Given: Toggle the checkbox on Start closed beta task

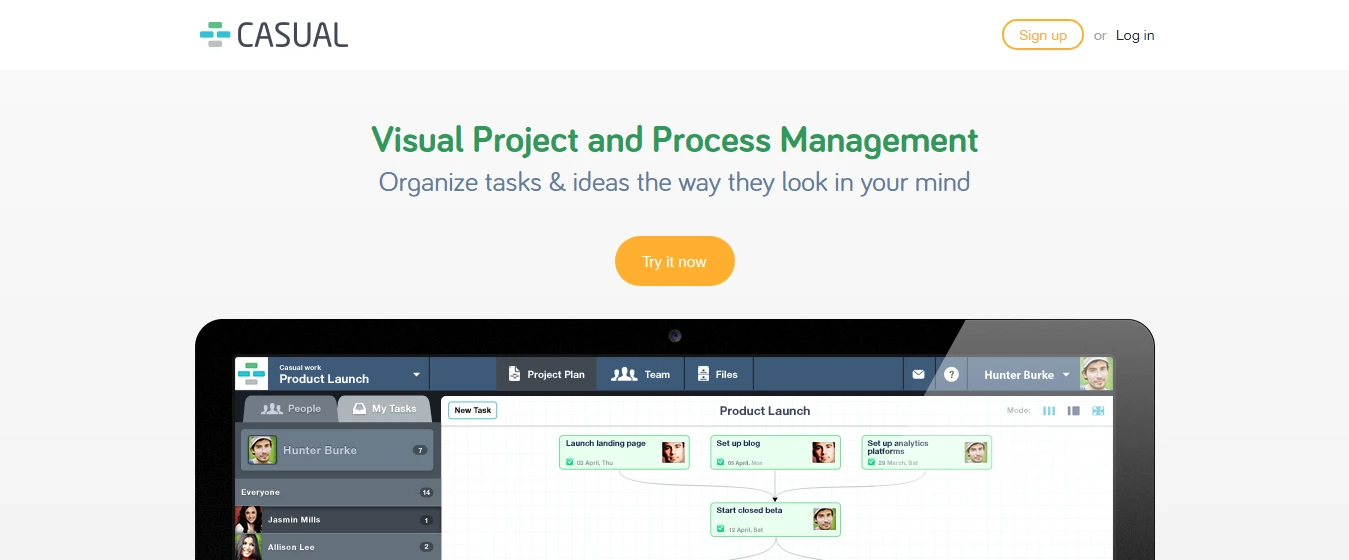Looking at the screenshot, I should [720, 530].
